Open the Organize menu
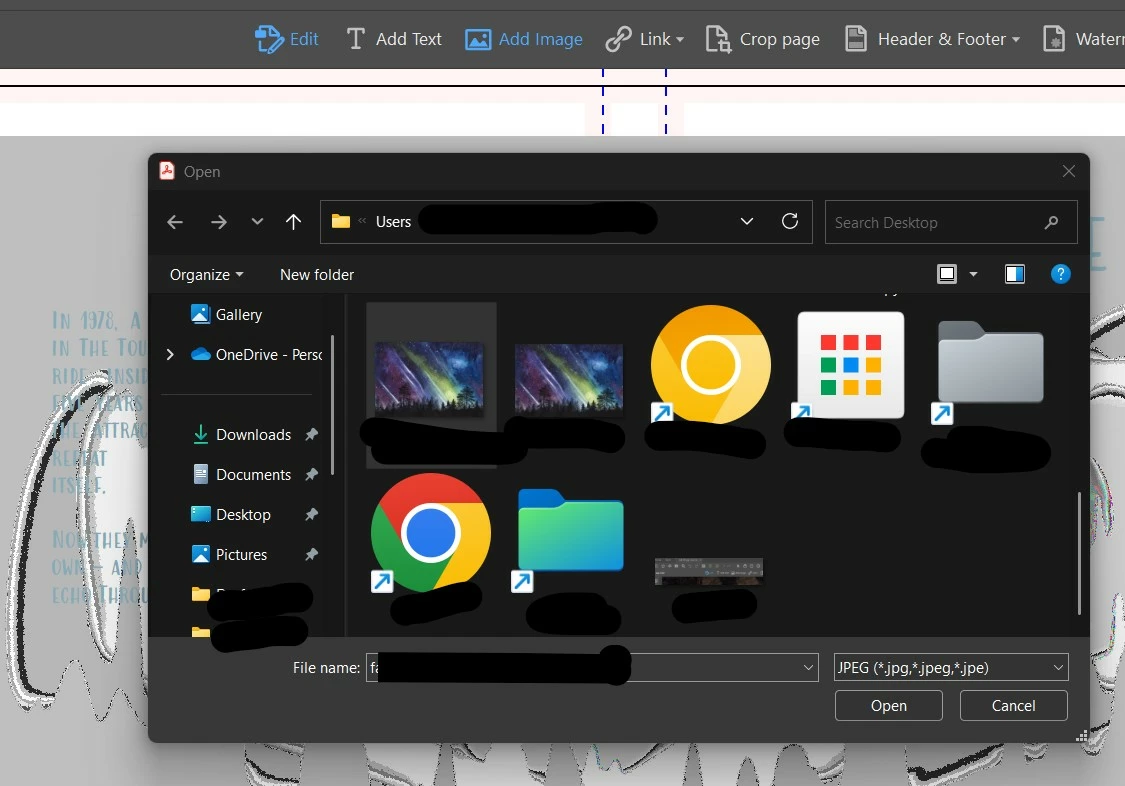This screenshot has height=786, width=1125. click(x=207, y=275)
